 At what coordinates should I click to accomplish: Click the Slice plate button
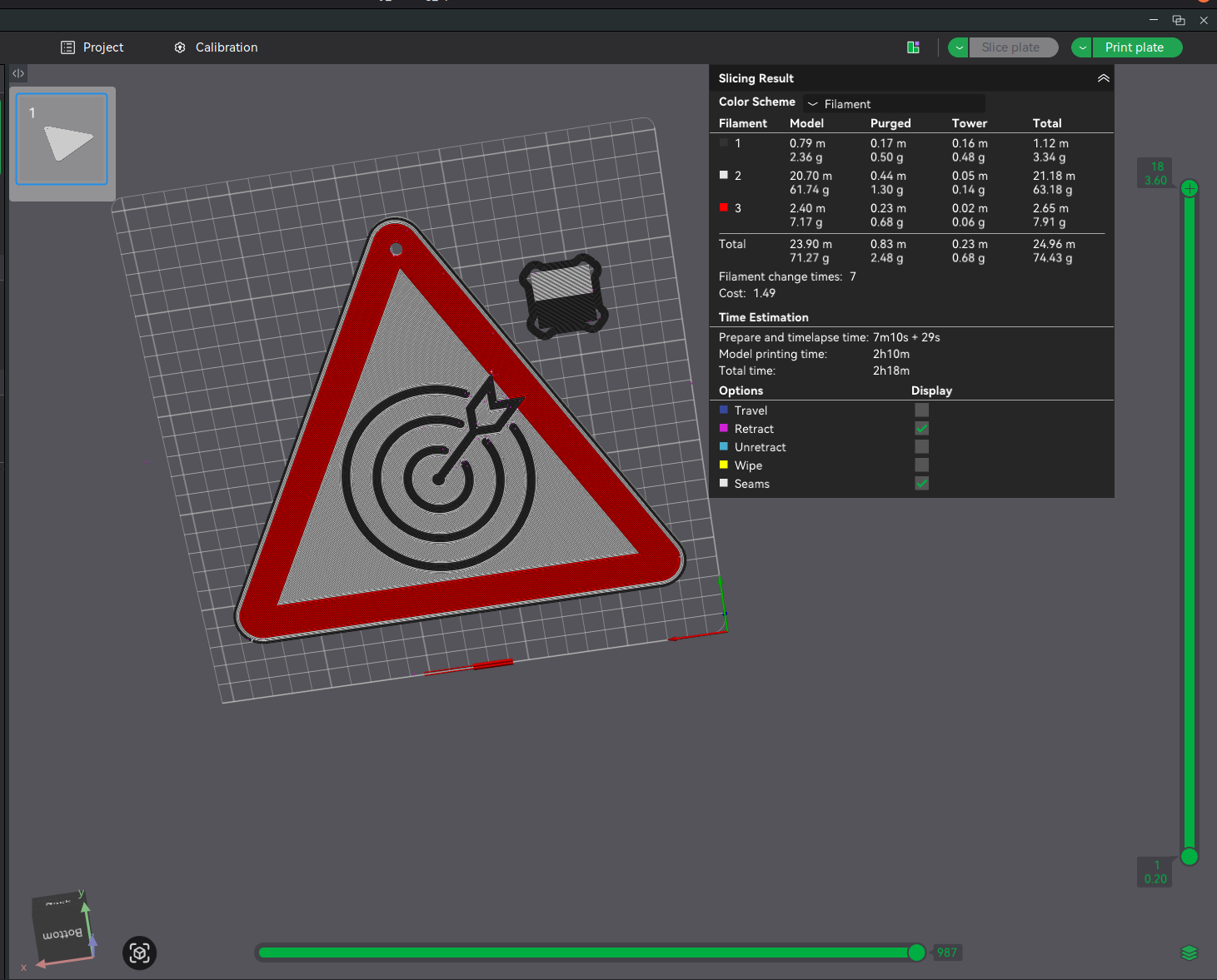pos(1011,47)
